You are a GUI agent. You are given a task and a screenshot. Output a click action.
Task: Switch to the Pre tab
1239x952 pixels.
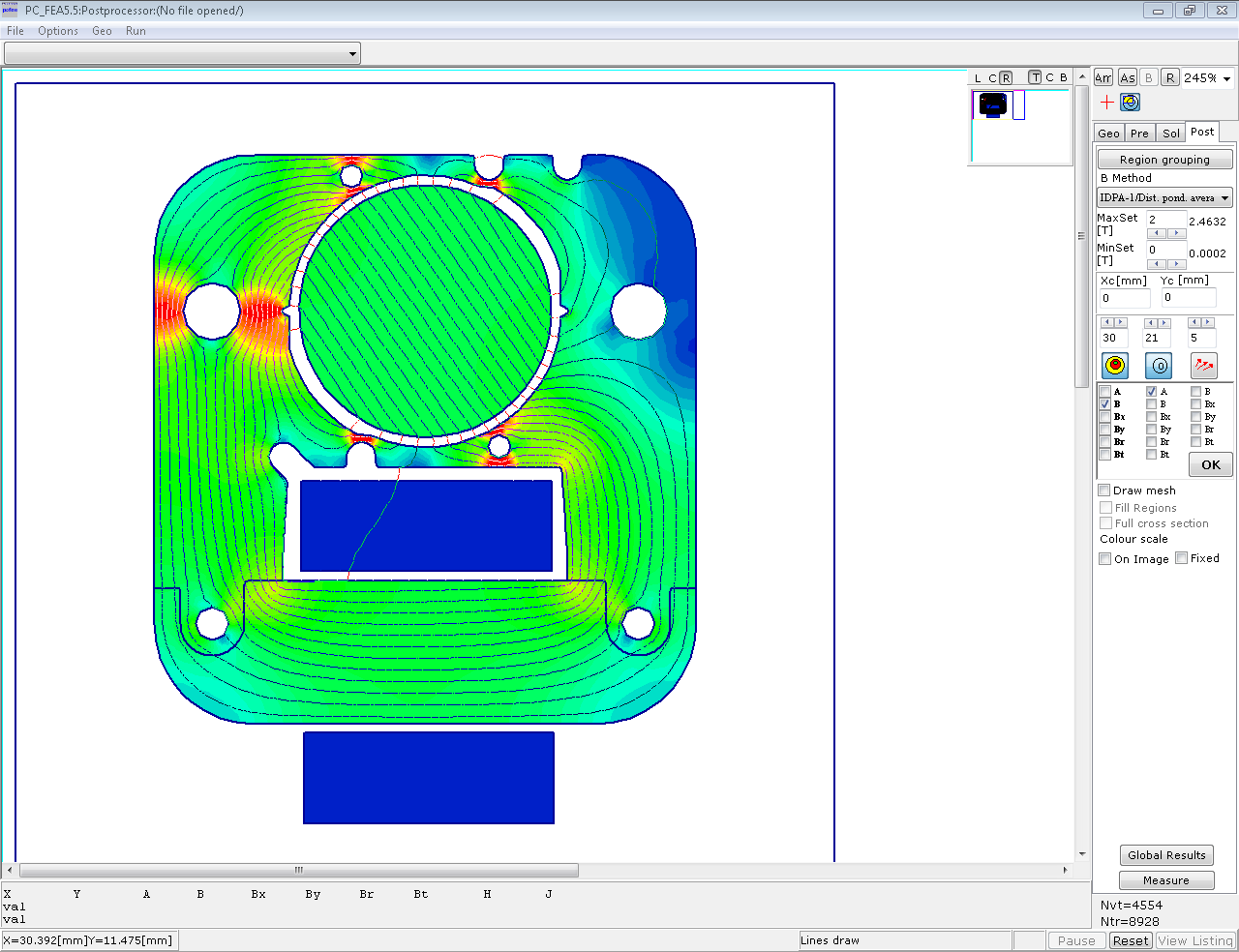tap(1140, 134)
